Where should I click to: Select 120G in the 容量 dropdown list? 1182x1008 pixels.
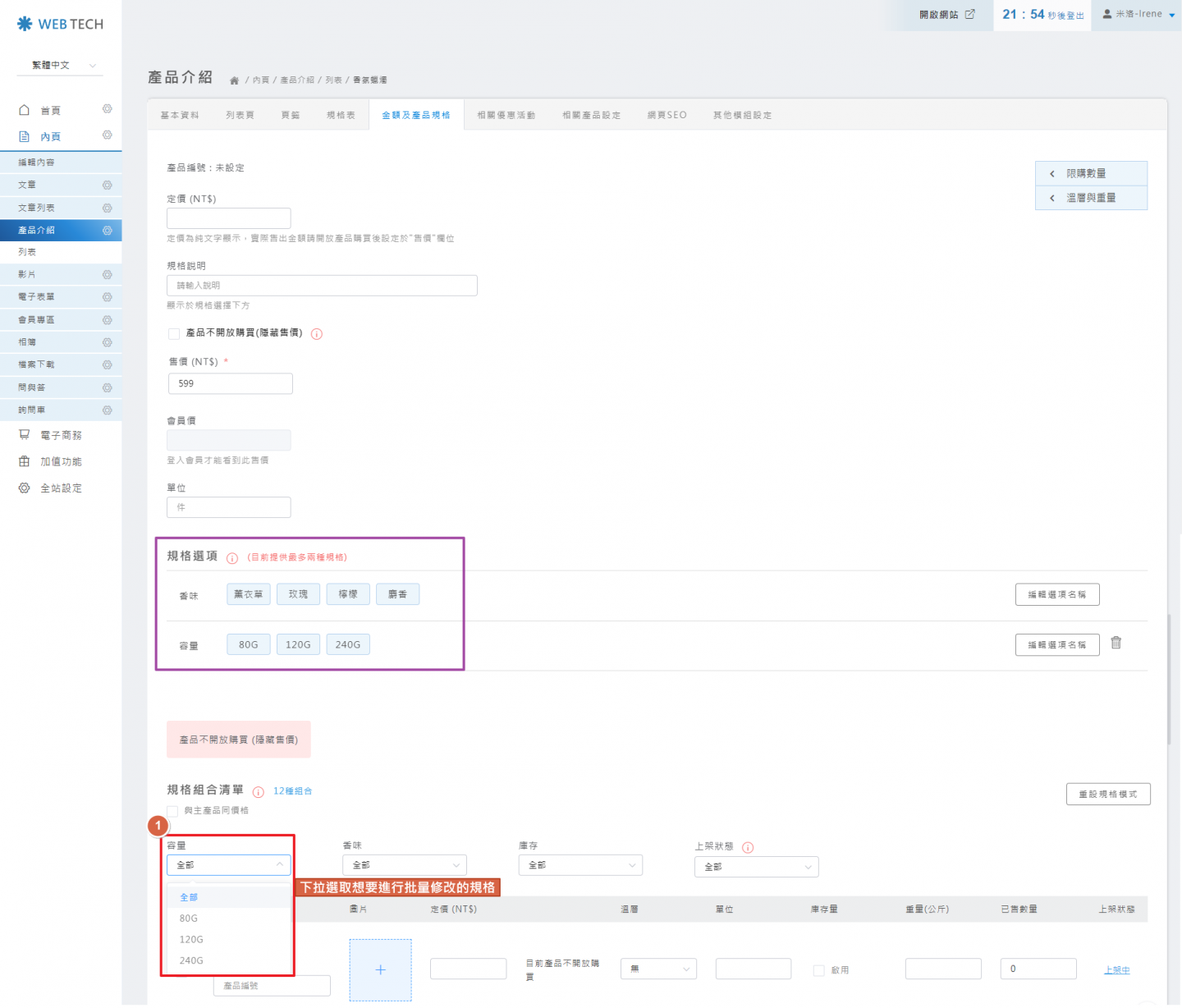pos(191,940)
